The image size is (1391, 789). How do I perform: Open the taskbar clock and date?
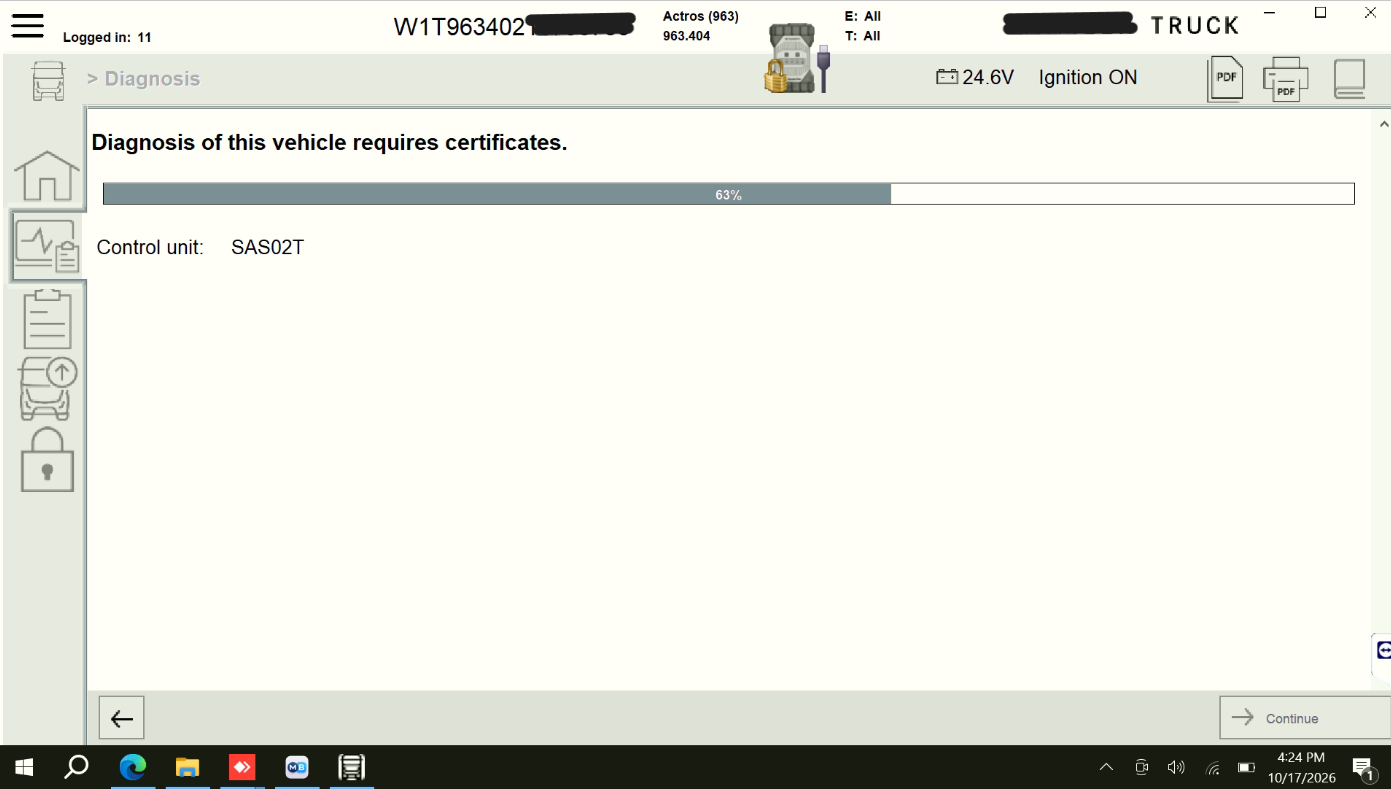point(1302,767)
